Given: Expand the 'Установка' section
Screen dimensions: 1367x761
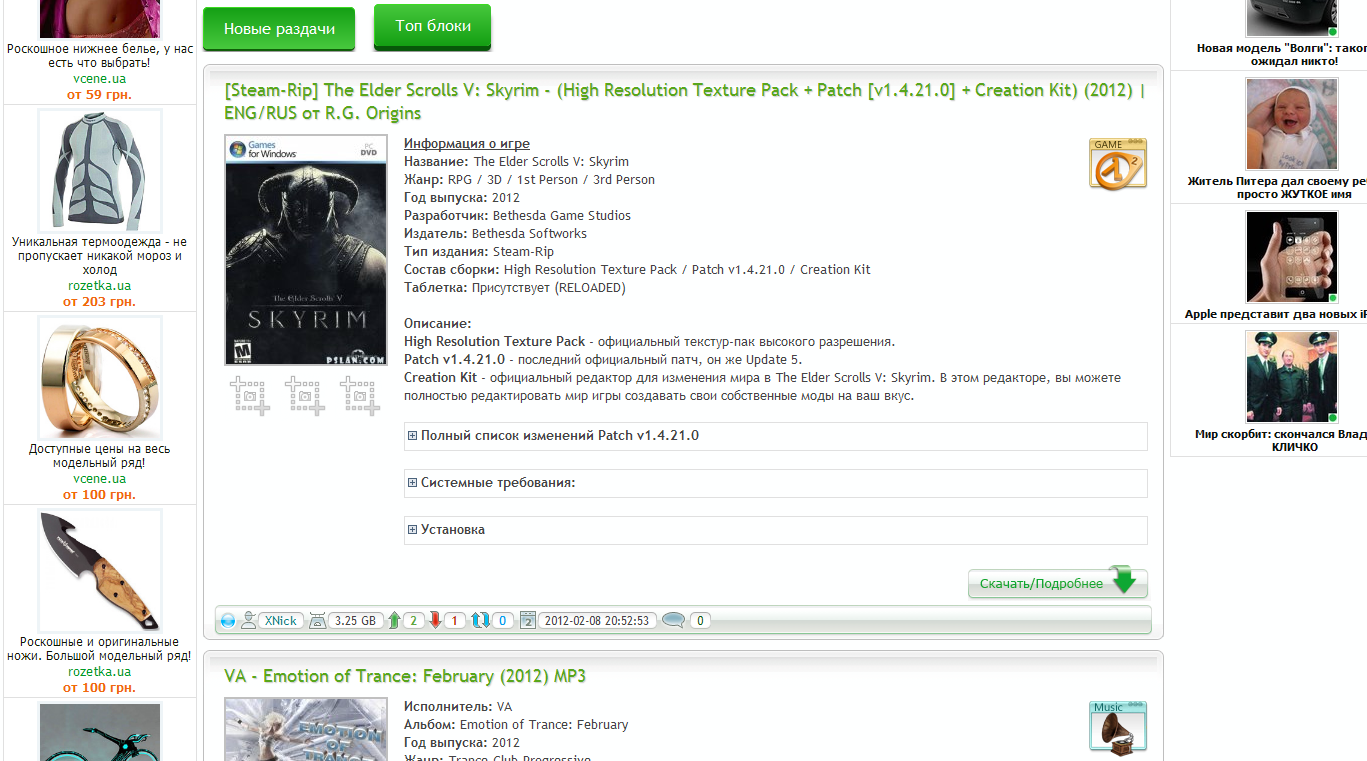Looking at the screenshot, I should pyautogui.click(x=775, y=530).
